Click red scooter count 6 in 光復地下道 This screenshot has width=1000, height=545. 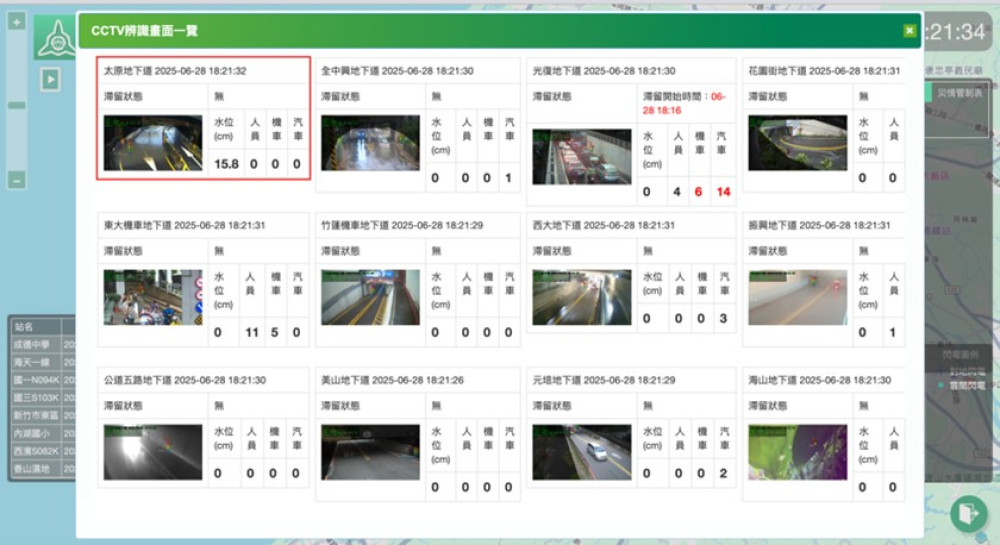click(x=698, y=192)
